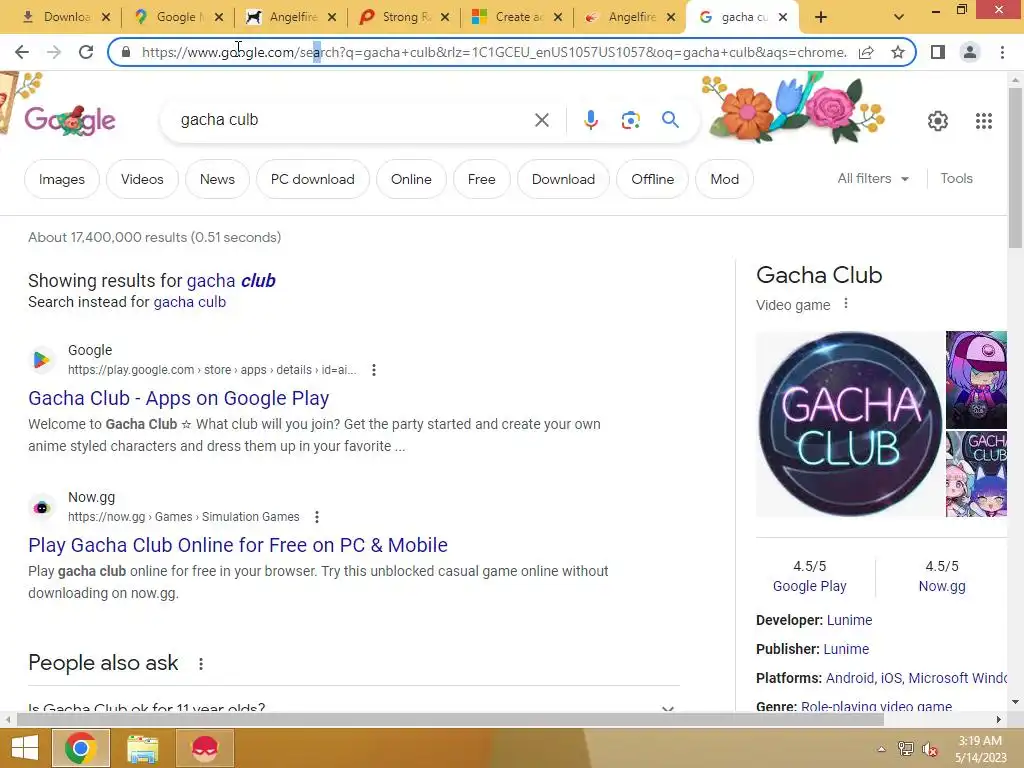Apply the Download filter chip
The height and width of the screenshot is (768, 1024).
pyautogui.click(x=563, y=179)
